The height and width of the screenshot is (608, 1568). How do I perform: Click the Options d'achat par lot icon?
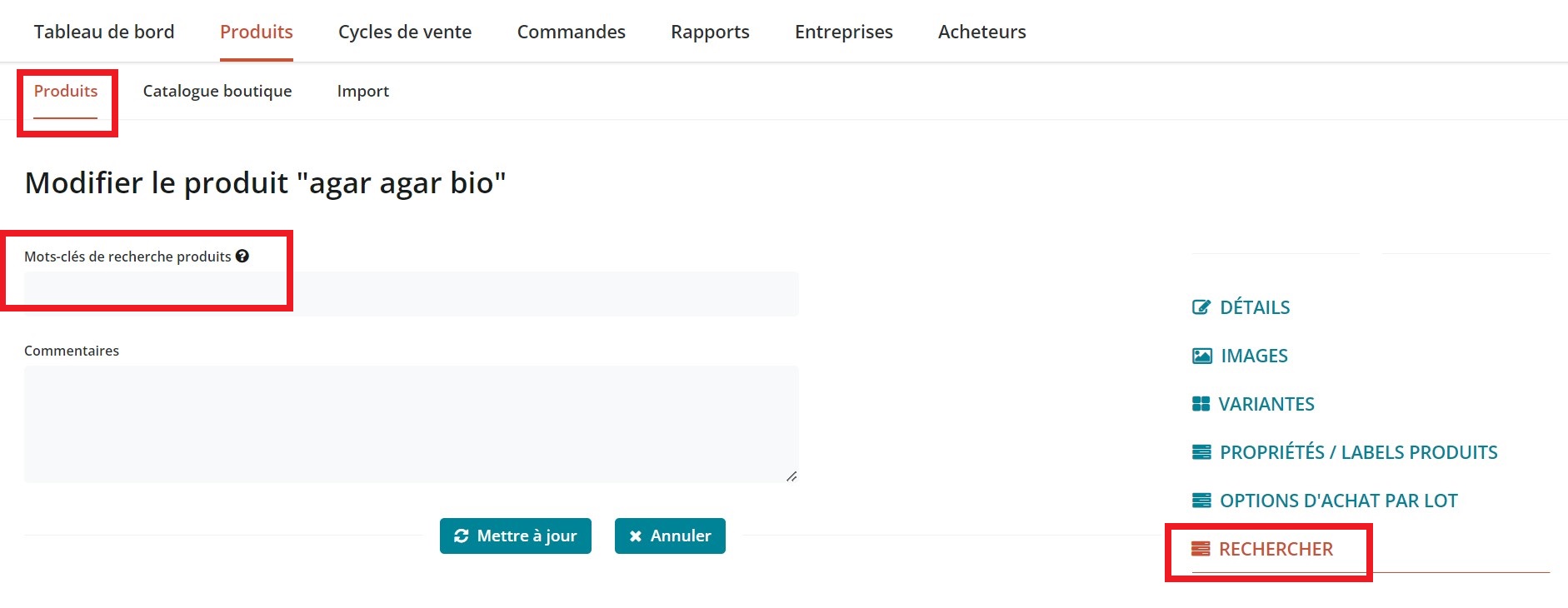pos(1201,501)
